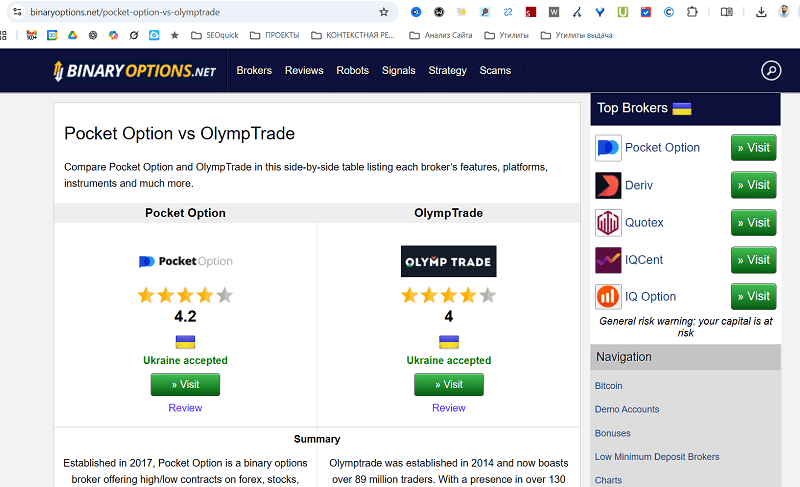Open the Утилиты выдача bookmarks folder

pos(577,35)
